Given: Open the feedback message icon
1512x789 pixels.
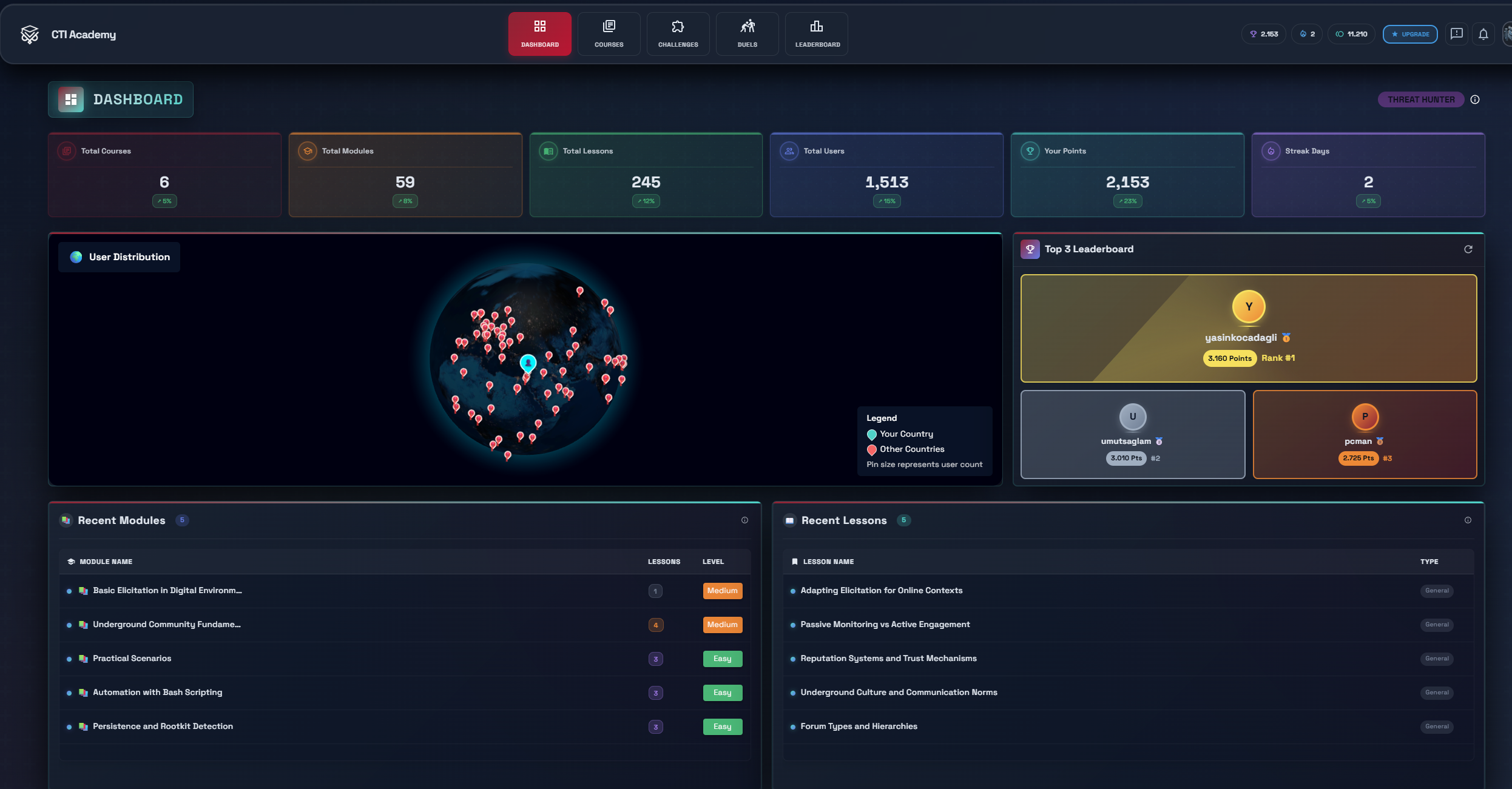Looking at the screenshot, I should point(1456,34).
